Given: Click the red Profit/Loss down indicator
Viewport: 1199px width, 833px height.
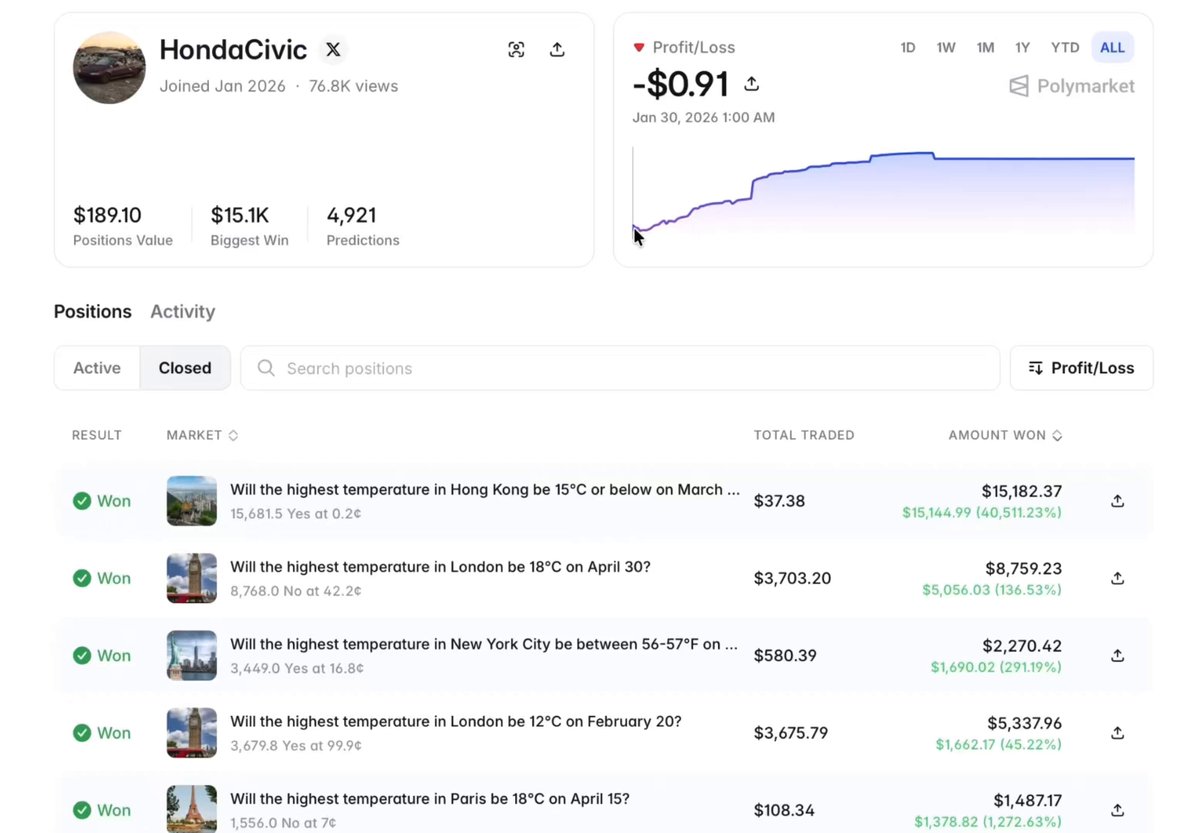Looking at the screenshot, I should [638, 47].
